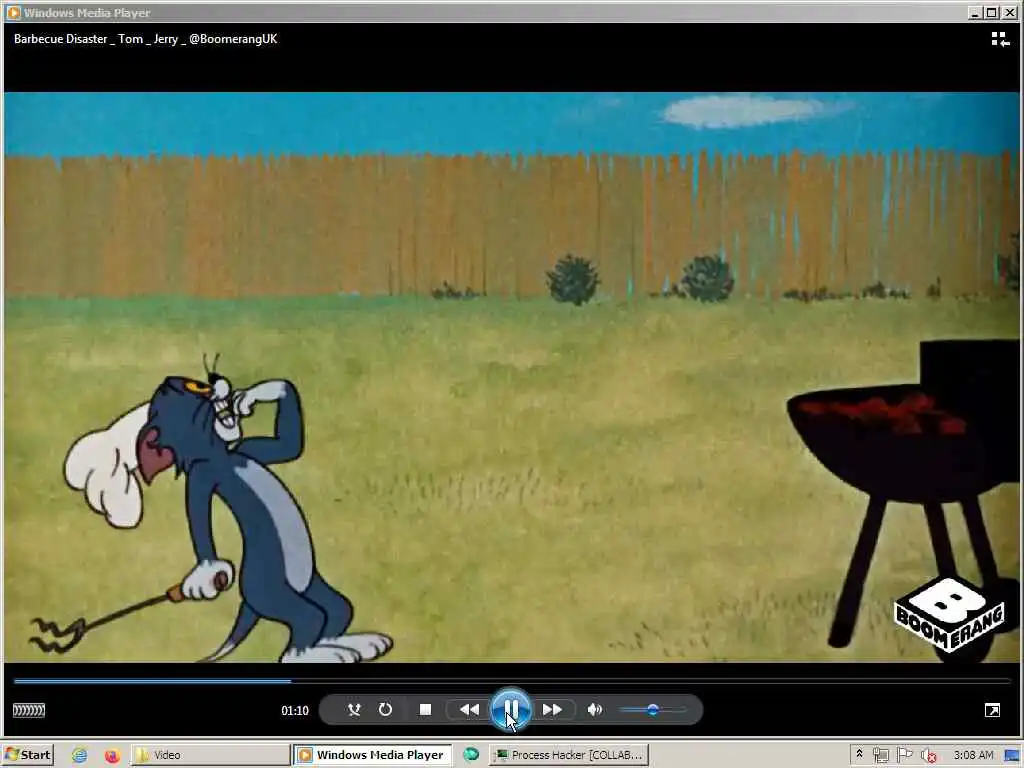This screenshot has height=768, width=1024.
Task: Click the system clock 3:08 AM
Action: tap(973, 756)
